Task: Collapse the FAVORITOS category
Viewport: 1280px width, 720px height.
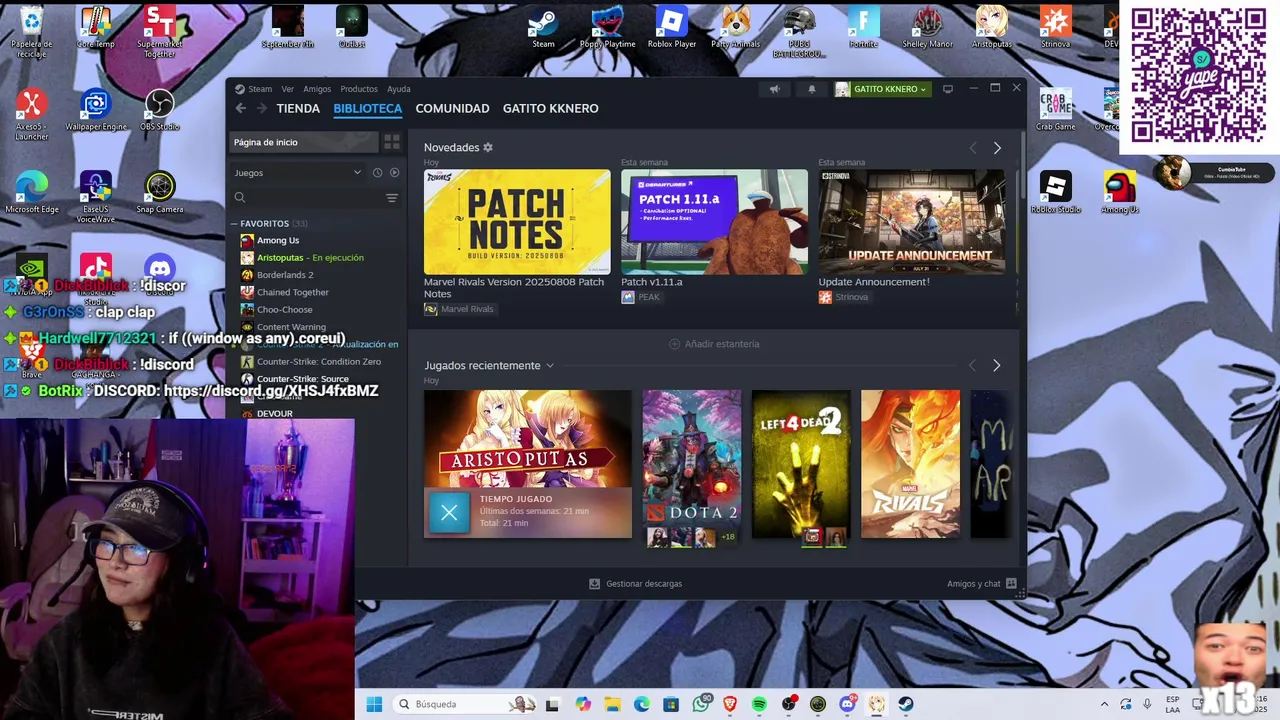Action: pyautogui.click(x=234, y=224)
